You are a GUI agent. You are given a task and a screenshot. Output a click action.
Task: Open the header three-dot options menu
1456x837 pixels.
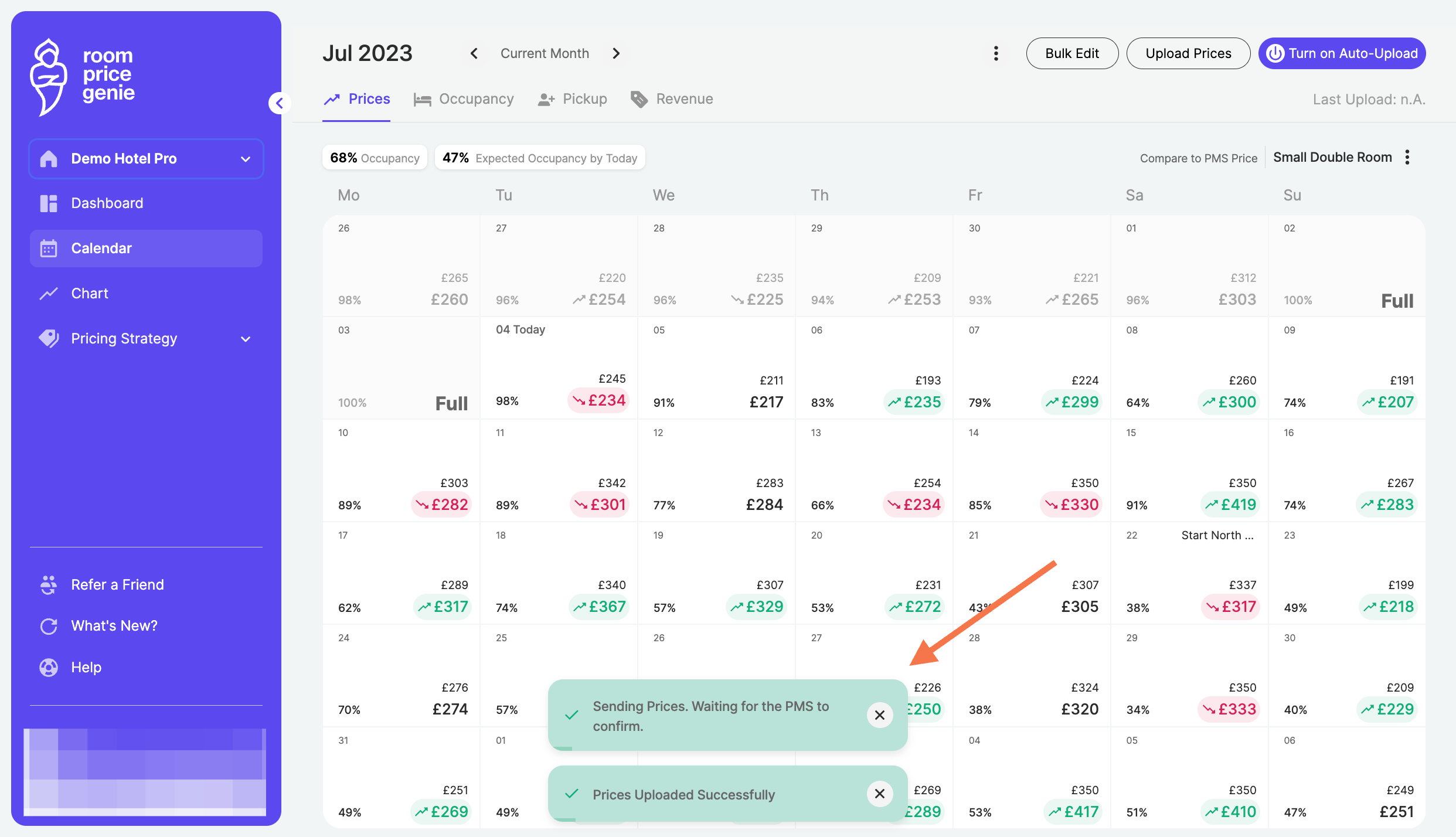[x=996, y=53]
